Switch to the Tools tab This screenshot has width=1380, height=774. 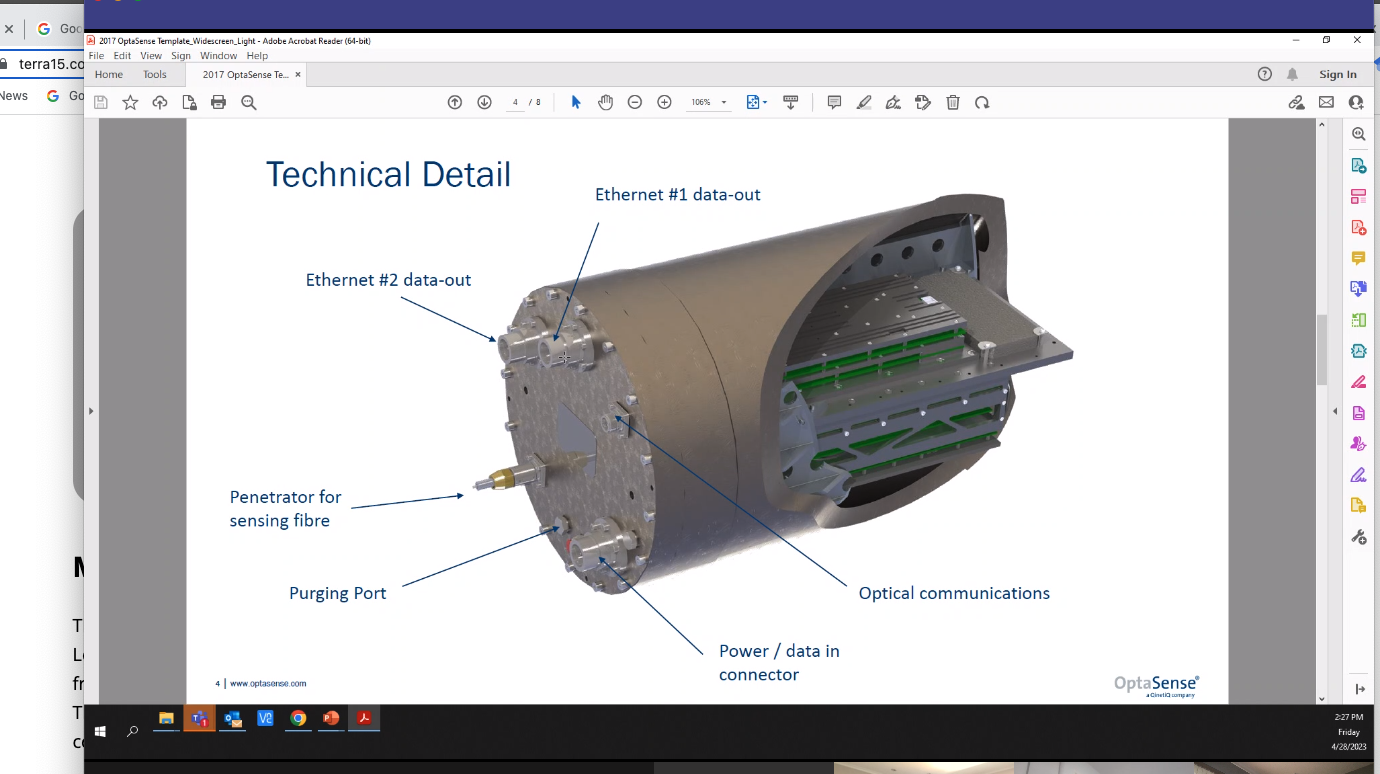155,74
